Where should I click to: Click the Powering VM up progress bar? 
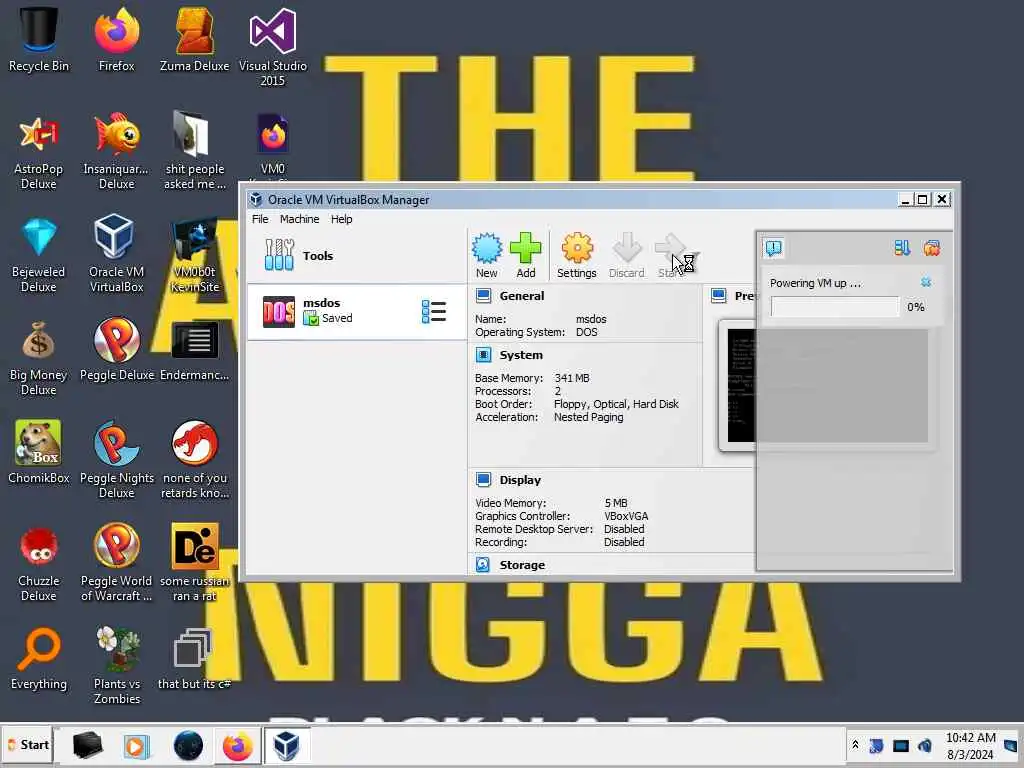[x=835, y=306]
